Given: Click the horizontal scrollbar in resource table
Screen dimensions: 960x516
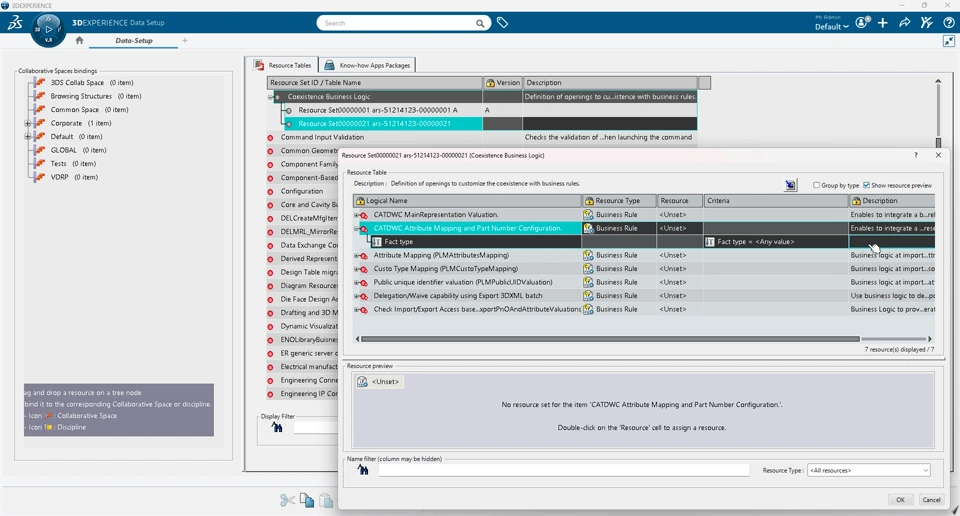Looking at the screenshot, I should (610, 338).
